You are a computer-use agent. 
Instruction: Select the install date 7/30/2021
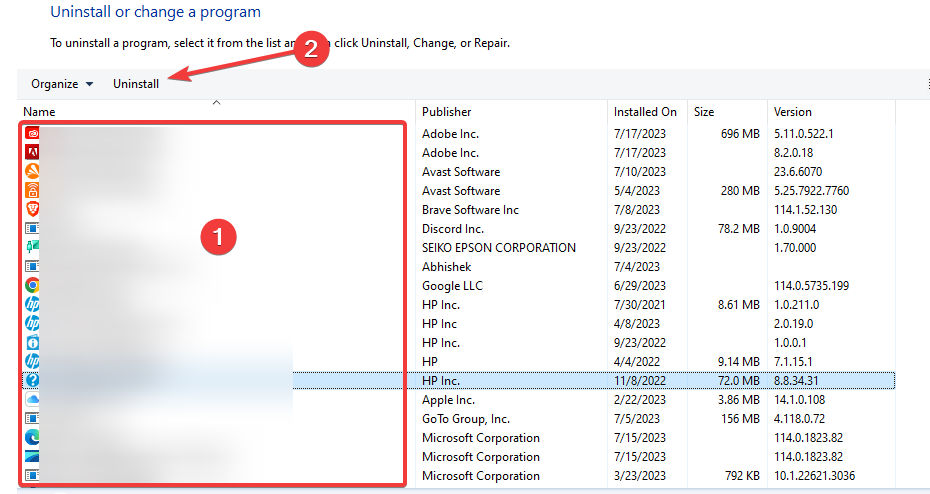coord(639,304)
